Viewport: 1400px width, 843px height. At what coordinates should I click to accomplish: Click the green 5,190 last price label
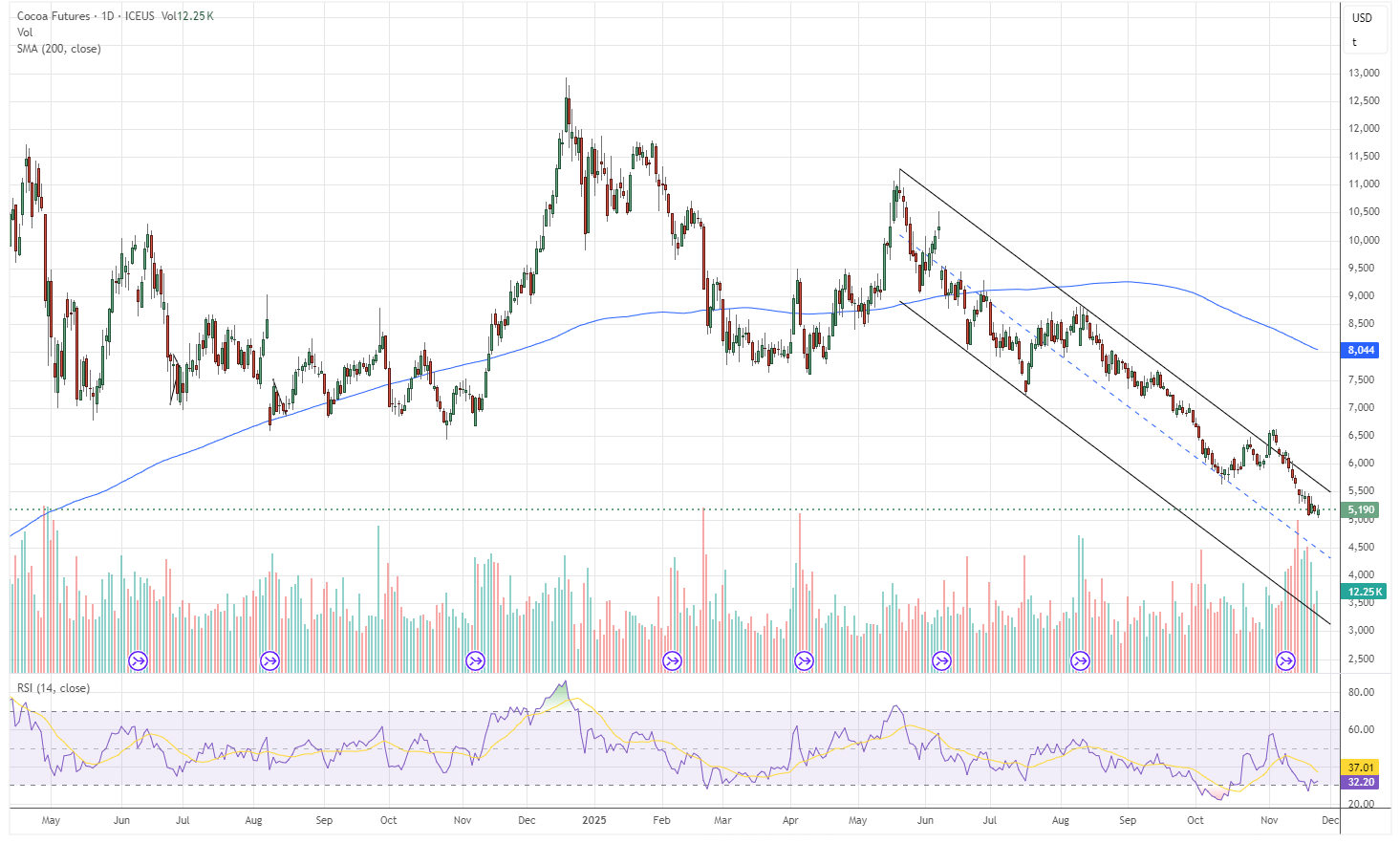[x=1358, y=509]
